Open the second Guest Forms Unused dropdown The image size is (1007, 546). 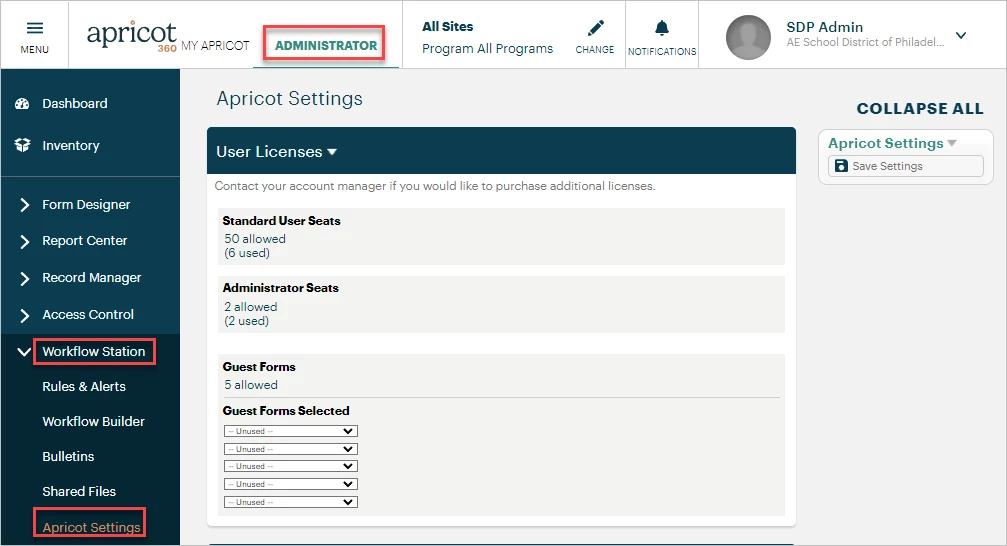(290, 449)
